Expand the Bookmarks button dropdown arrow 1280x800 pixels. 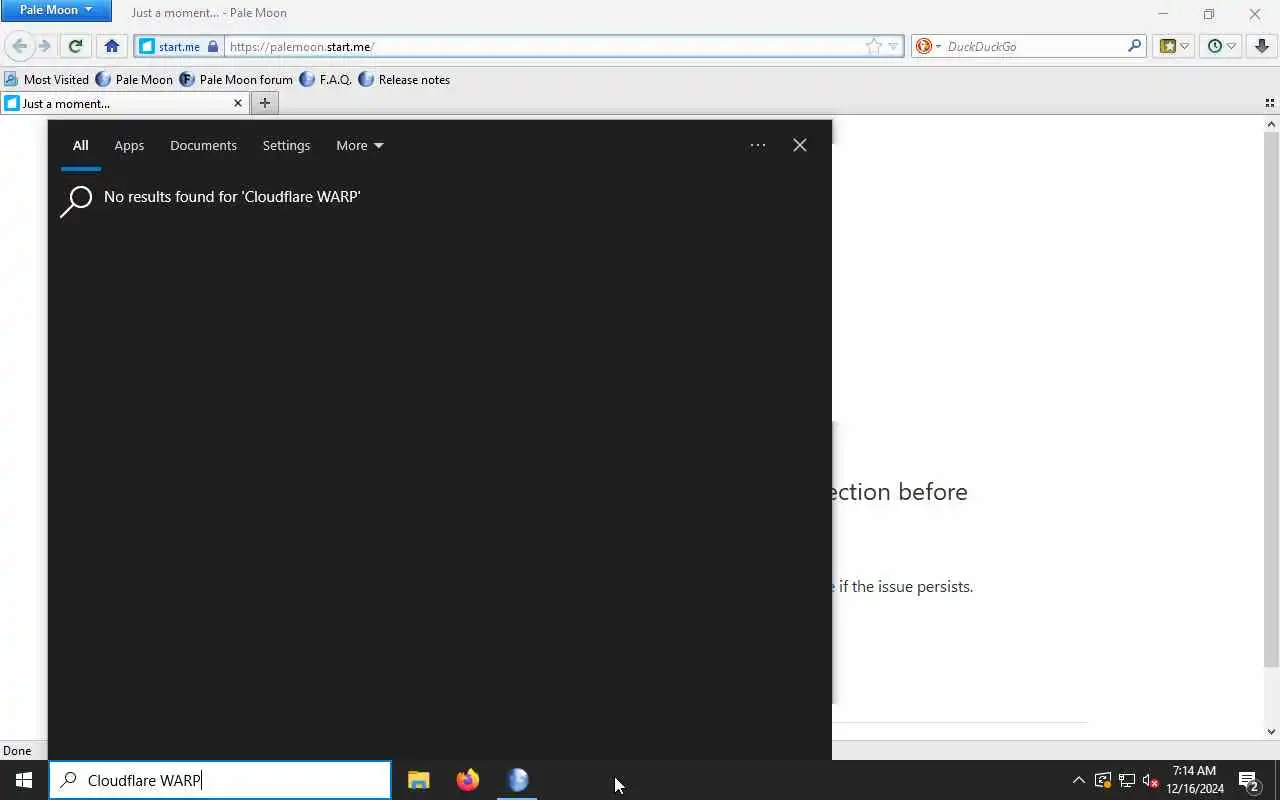click(1185, 46)
